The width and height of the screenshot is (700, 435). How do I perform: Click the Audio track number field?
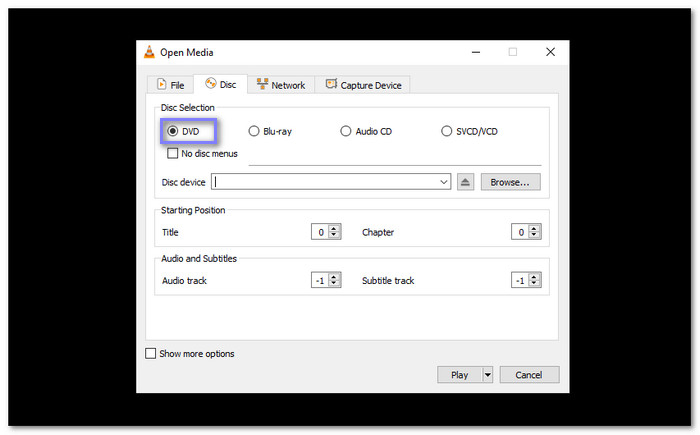pyautogui.click(x=320, y=280)
